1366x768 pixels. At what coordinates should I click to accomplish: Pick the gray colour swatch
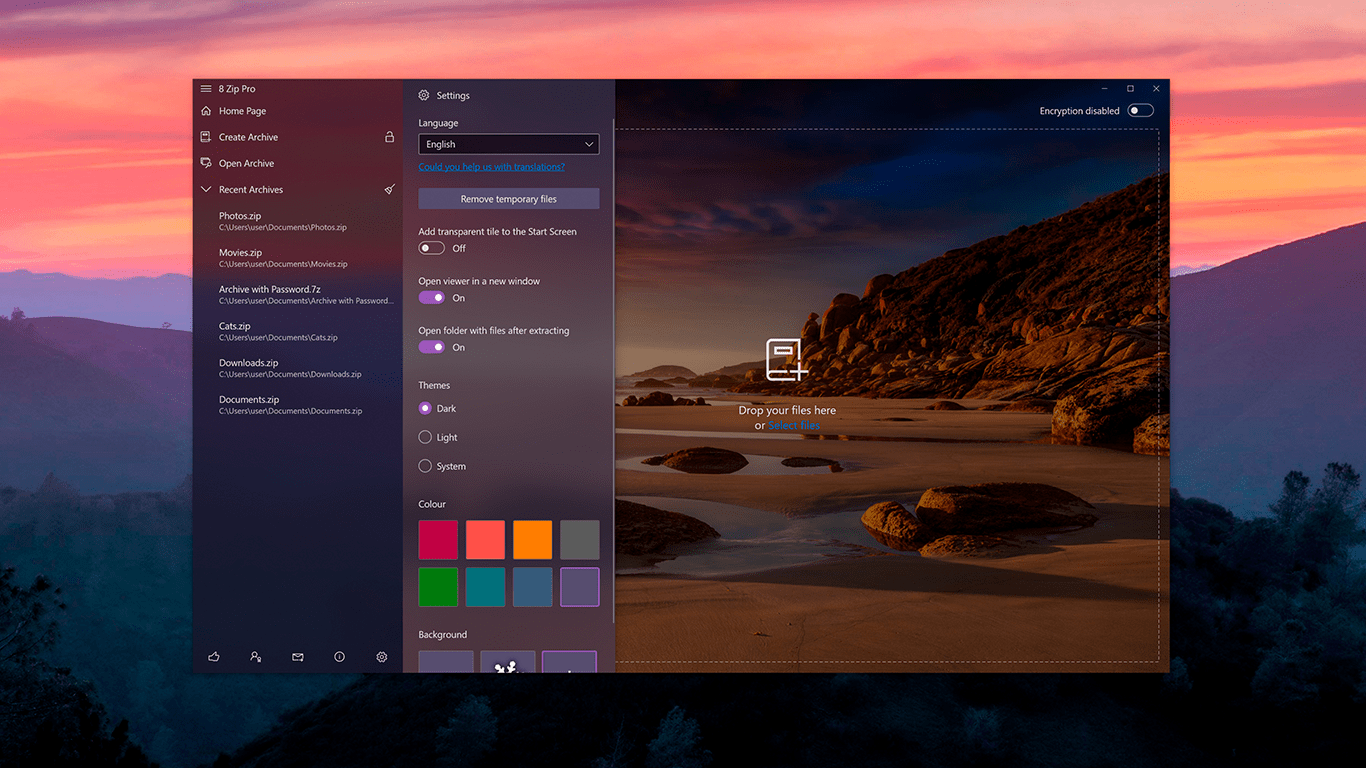[x=580, y=540]
